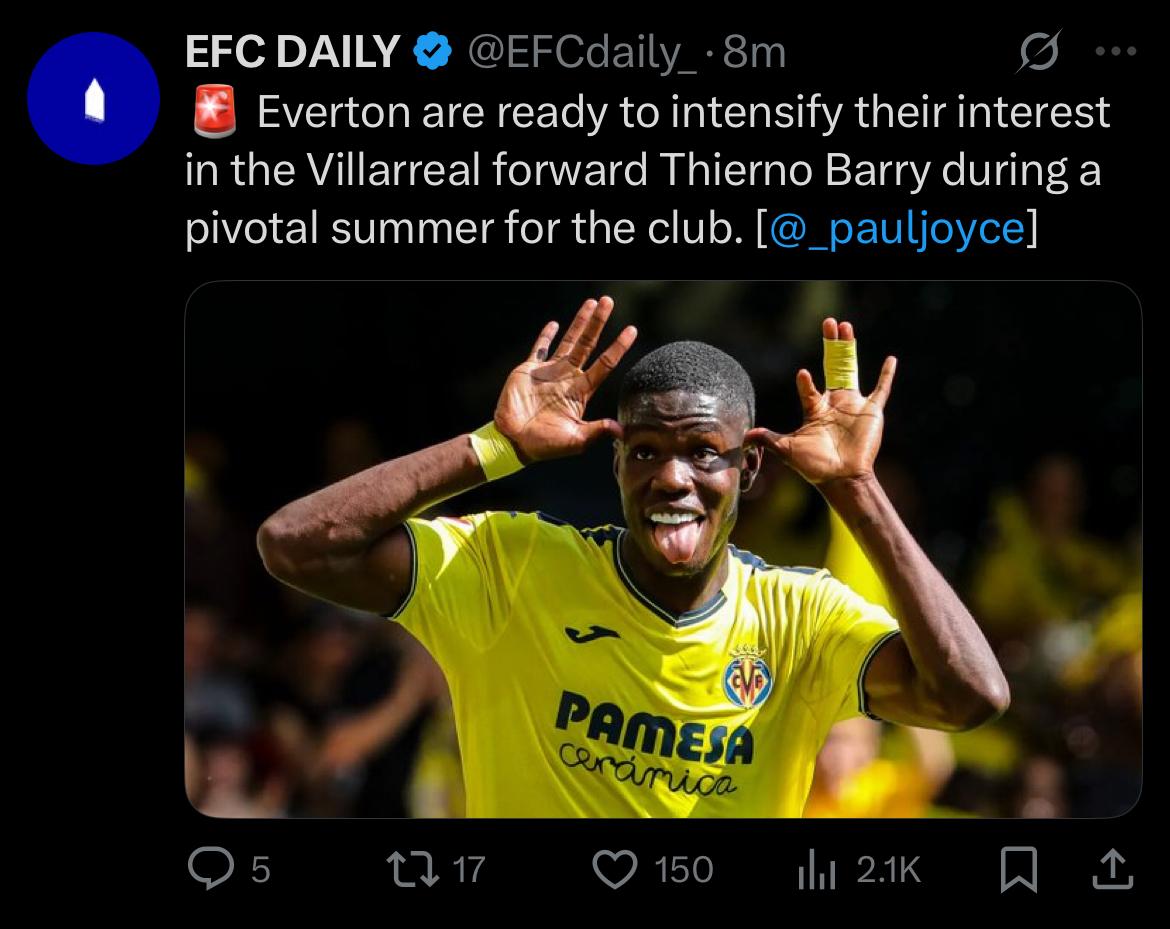Screen dimensions: 1170x929
Task: Open the @_pauljoyce mention link
Action: [897, 229]
